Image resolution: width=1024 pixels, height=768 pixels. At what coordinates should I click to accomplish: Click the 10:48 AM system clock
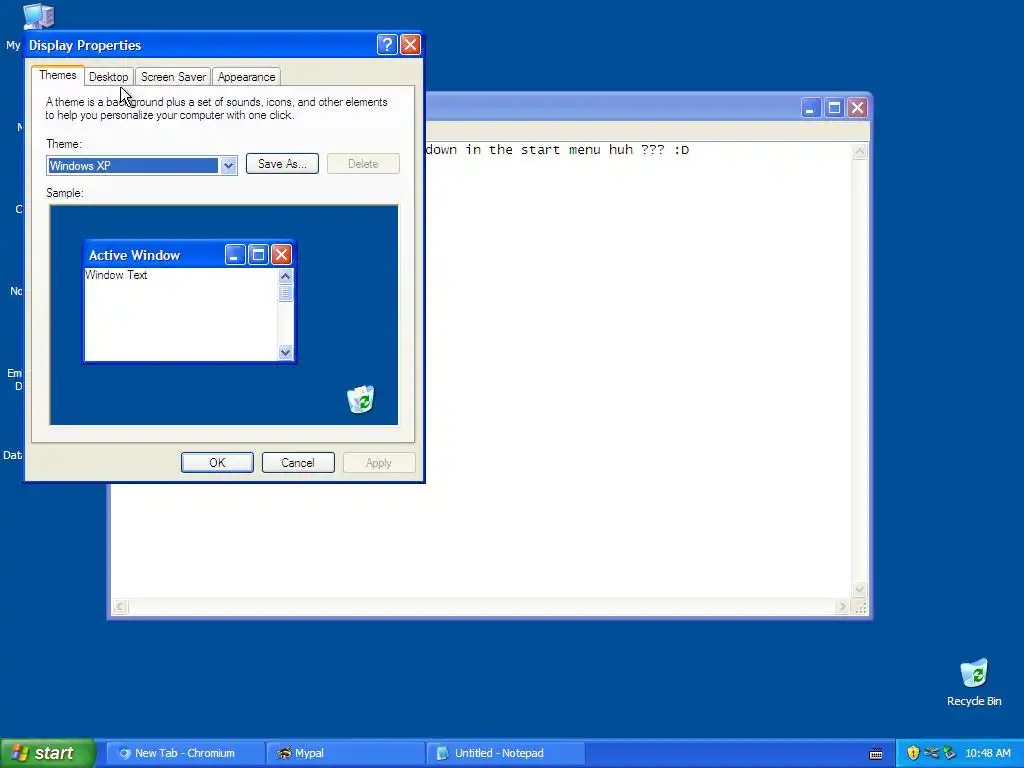pyautogui.click(x=987, y=753)
